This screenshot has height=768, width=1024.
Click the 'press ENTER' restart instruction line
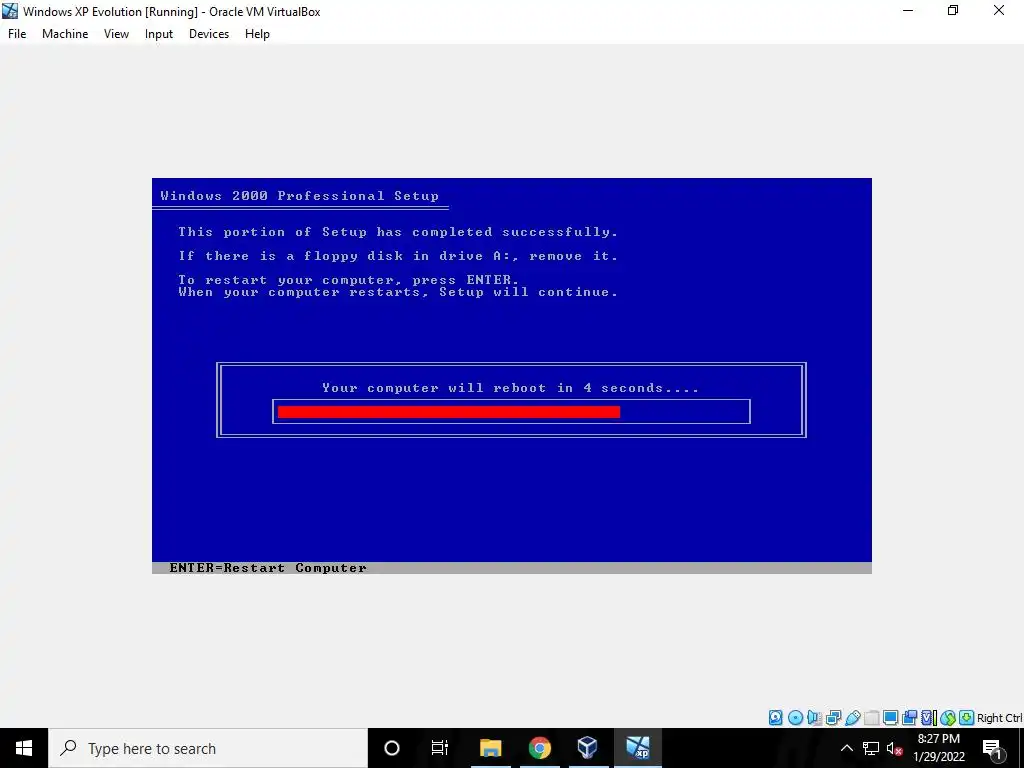(349, 280)
